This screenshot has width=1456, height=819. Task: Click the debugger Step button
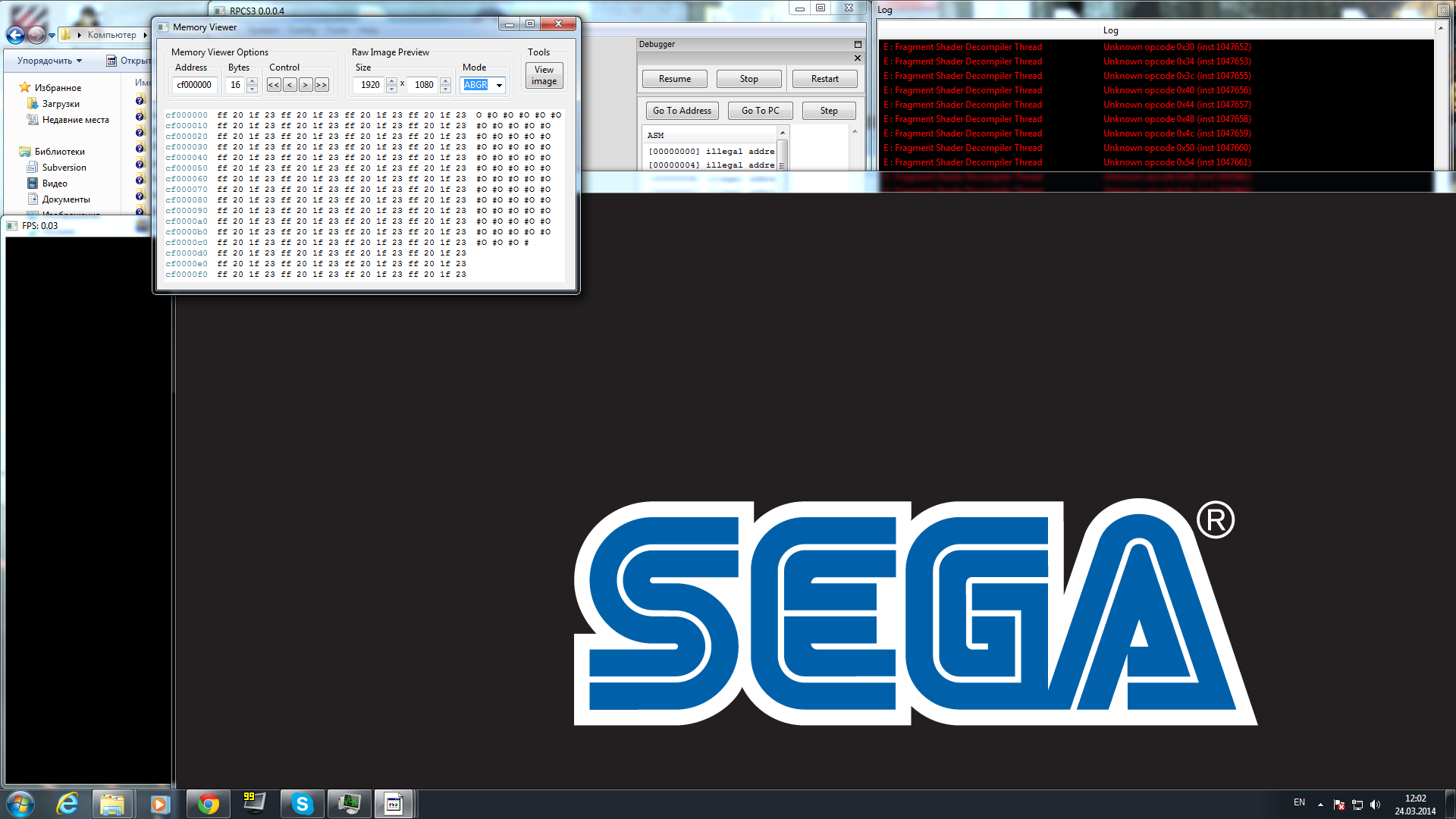(x=829, y=111)
